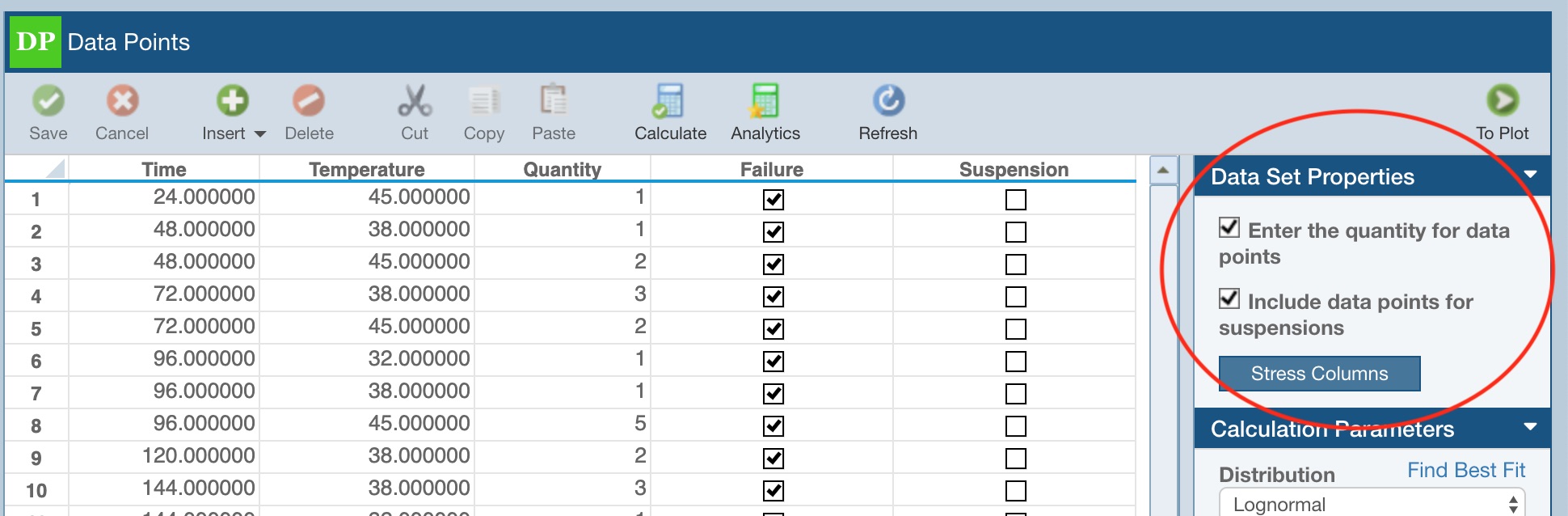The width and height of the screenshot is (1568, 516).
Task: Click the Cancel red X icon
Action: 122,101
